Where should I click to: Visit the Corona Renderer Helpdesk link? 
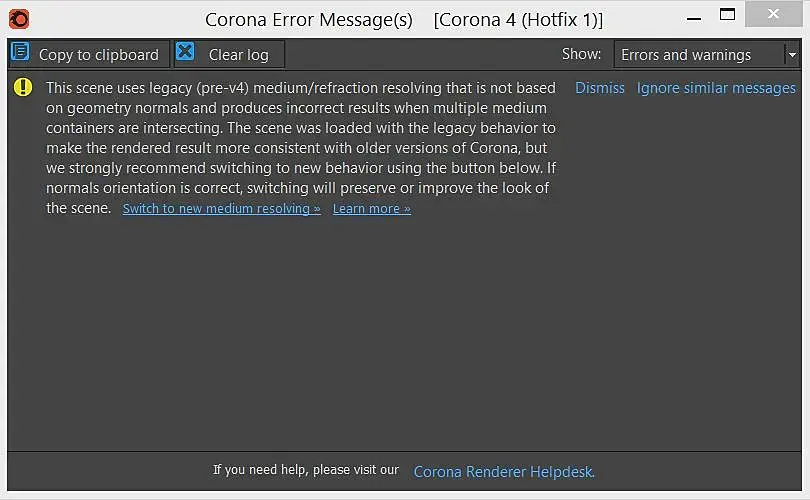coord(504,471)
